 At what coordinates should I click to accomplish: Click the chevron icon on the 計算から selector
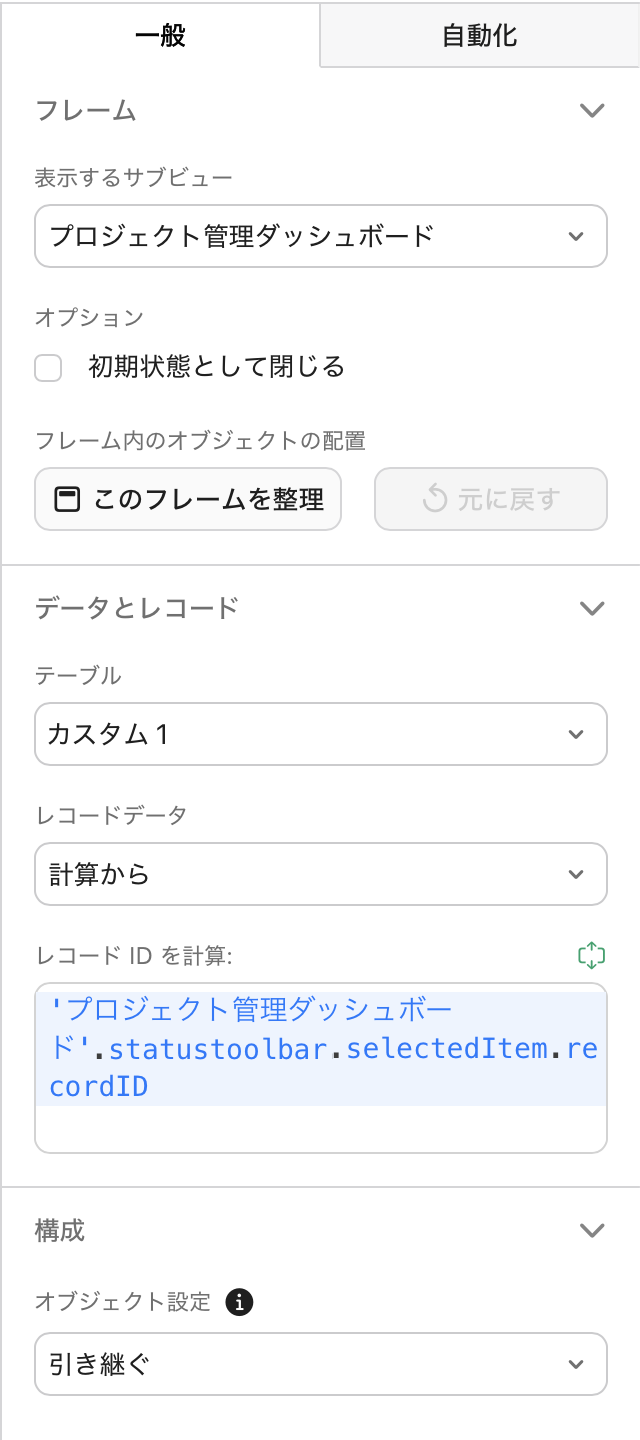point(578,873)
